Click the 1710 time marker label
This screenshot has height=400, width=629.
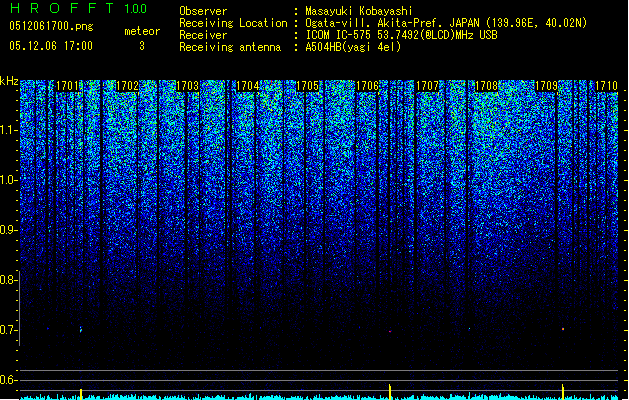click(x=606, y=86)
